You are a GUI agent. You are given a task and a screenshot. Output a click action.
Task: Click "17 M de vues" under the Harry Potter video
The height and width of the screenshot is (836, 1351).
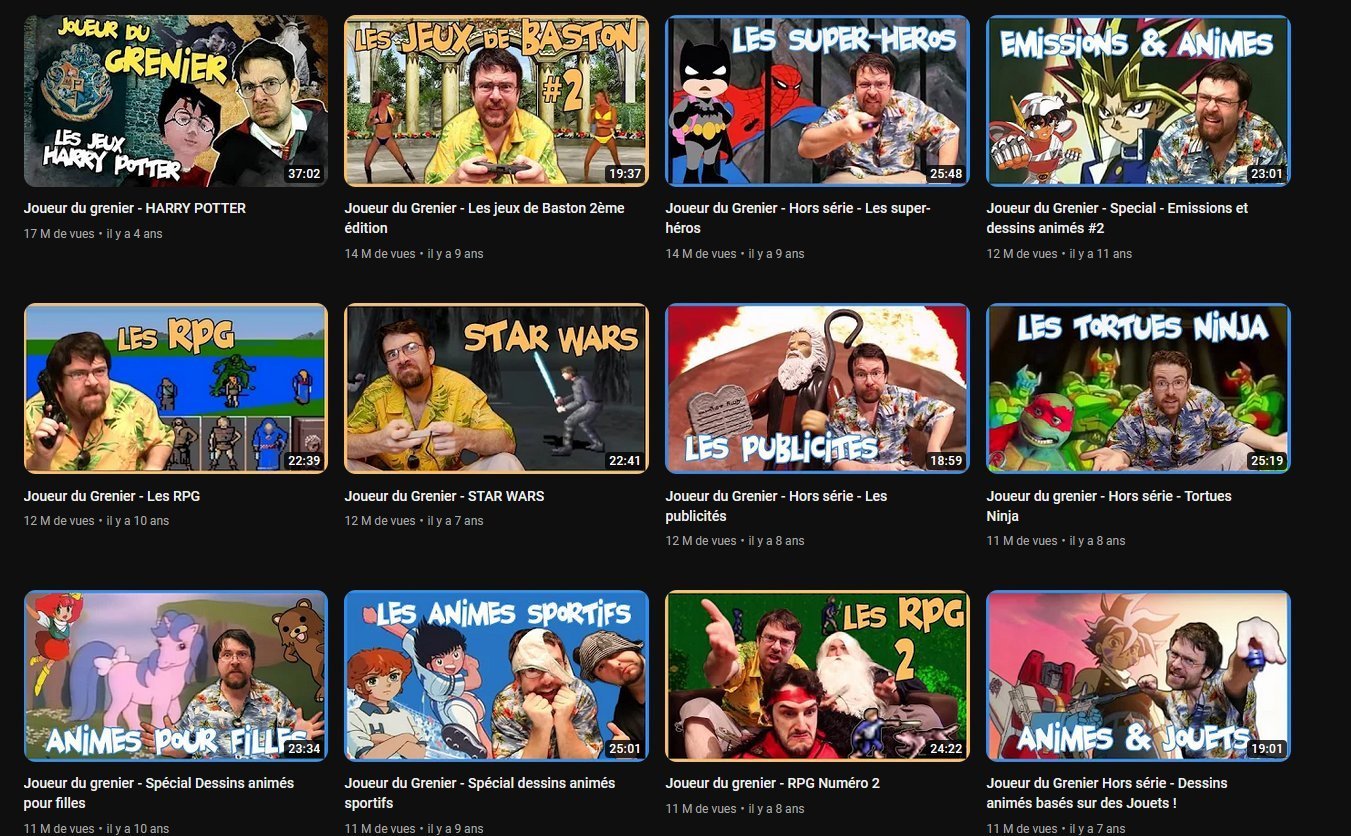(59, 234)
